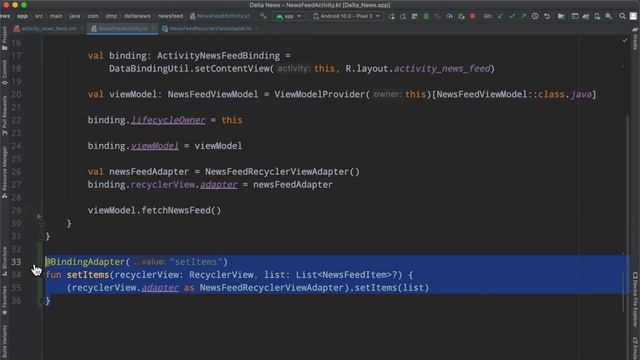Collapse the class fold marker at line 31
The image size is (640, 360).
coord(42,236)
